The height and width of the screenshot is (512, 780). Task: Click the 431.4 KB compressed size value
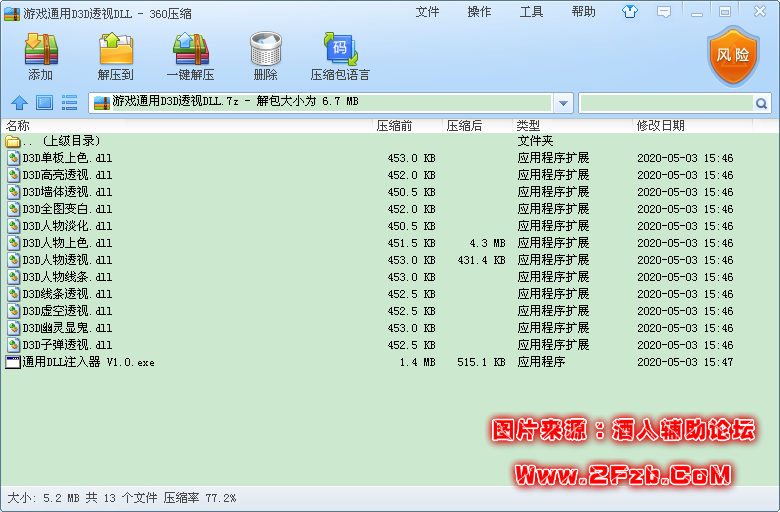coord(481,260)
